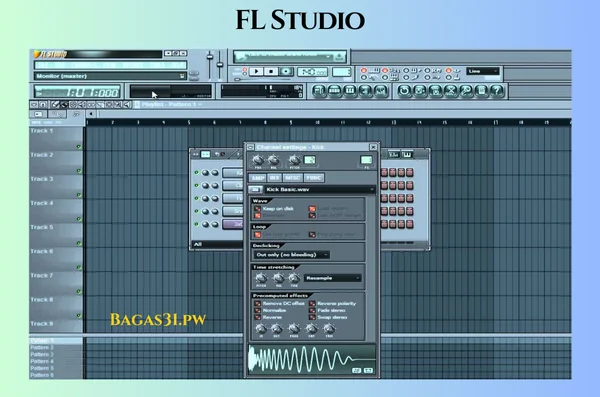
Task: Click the Kick waveform preview
Action: 311,359
